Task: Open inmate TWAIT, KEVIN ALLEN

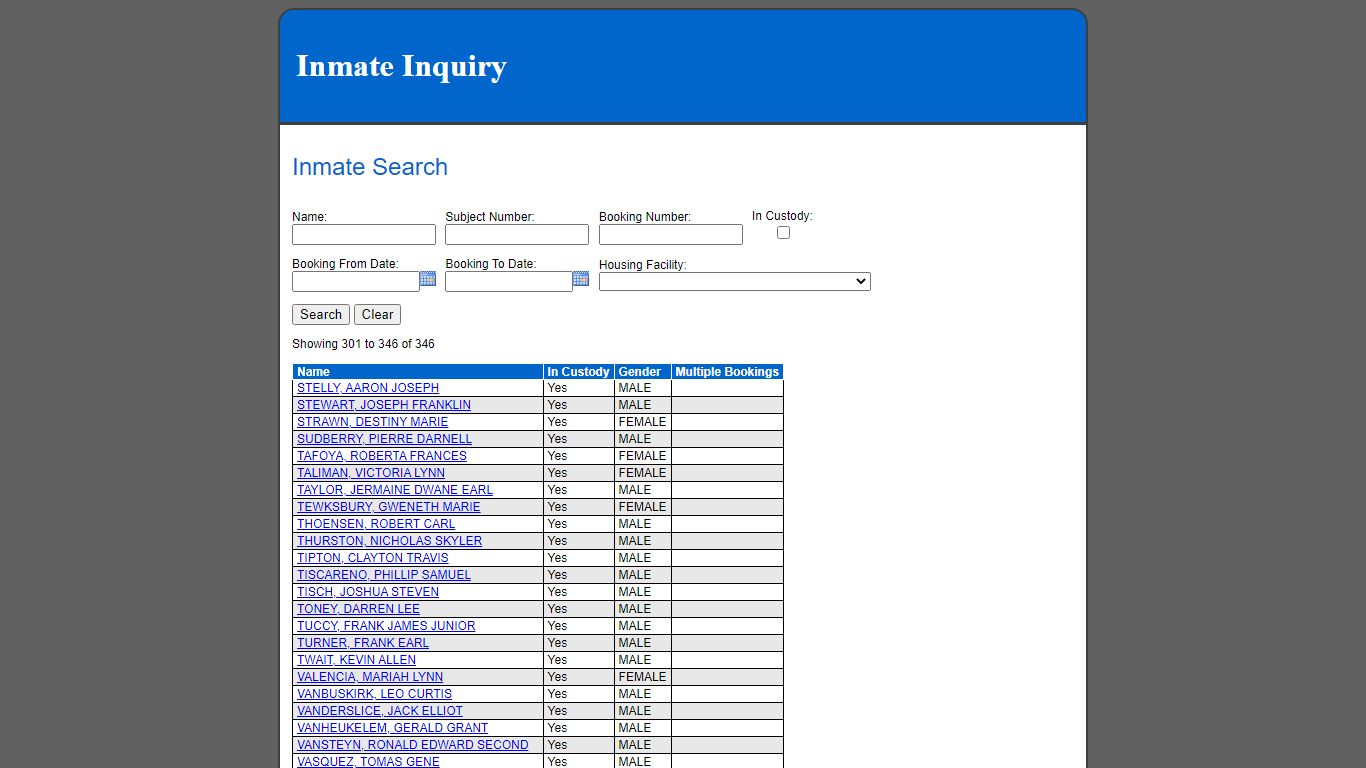Action: (x=356, y=660)
